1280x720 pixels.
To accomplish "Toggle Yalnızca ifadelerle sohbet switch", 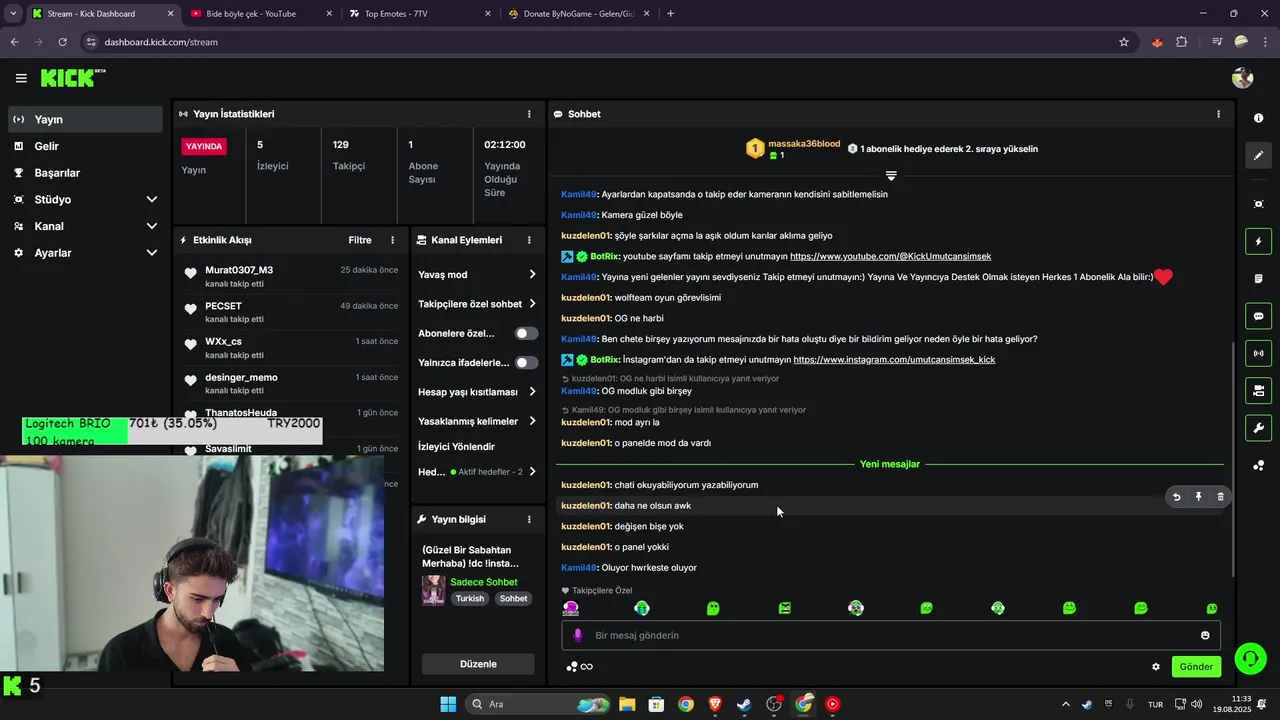I will 526,362.
